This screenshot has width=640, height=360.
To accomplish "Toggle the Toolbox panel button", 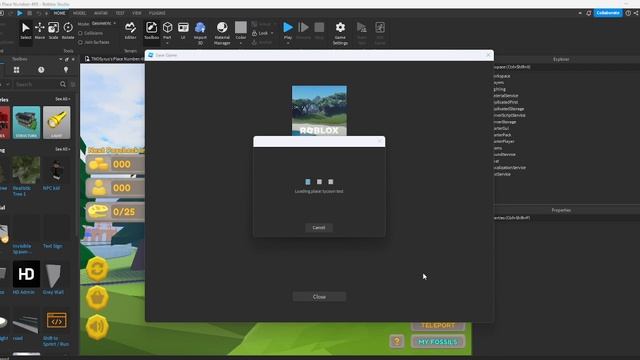I will pos(151,31).
